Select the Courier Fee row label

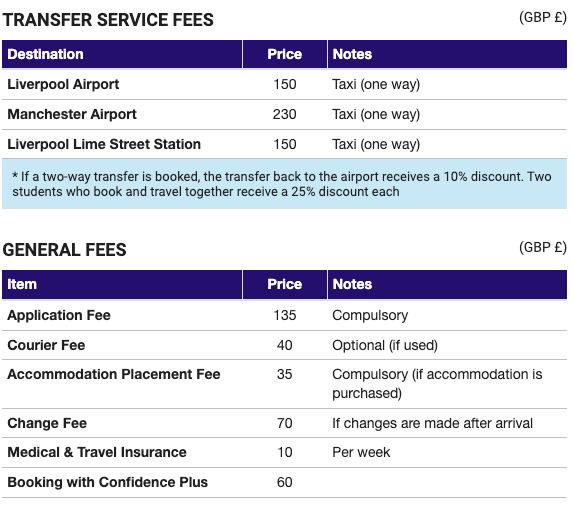point(46,345)
